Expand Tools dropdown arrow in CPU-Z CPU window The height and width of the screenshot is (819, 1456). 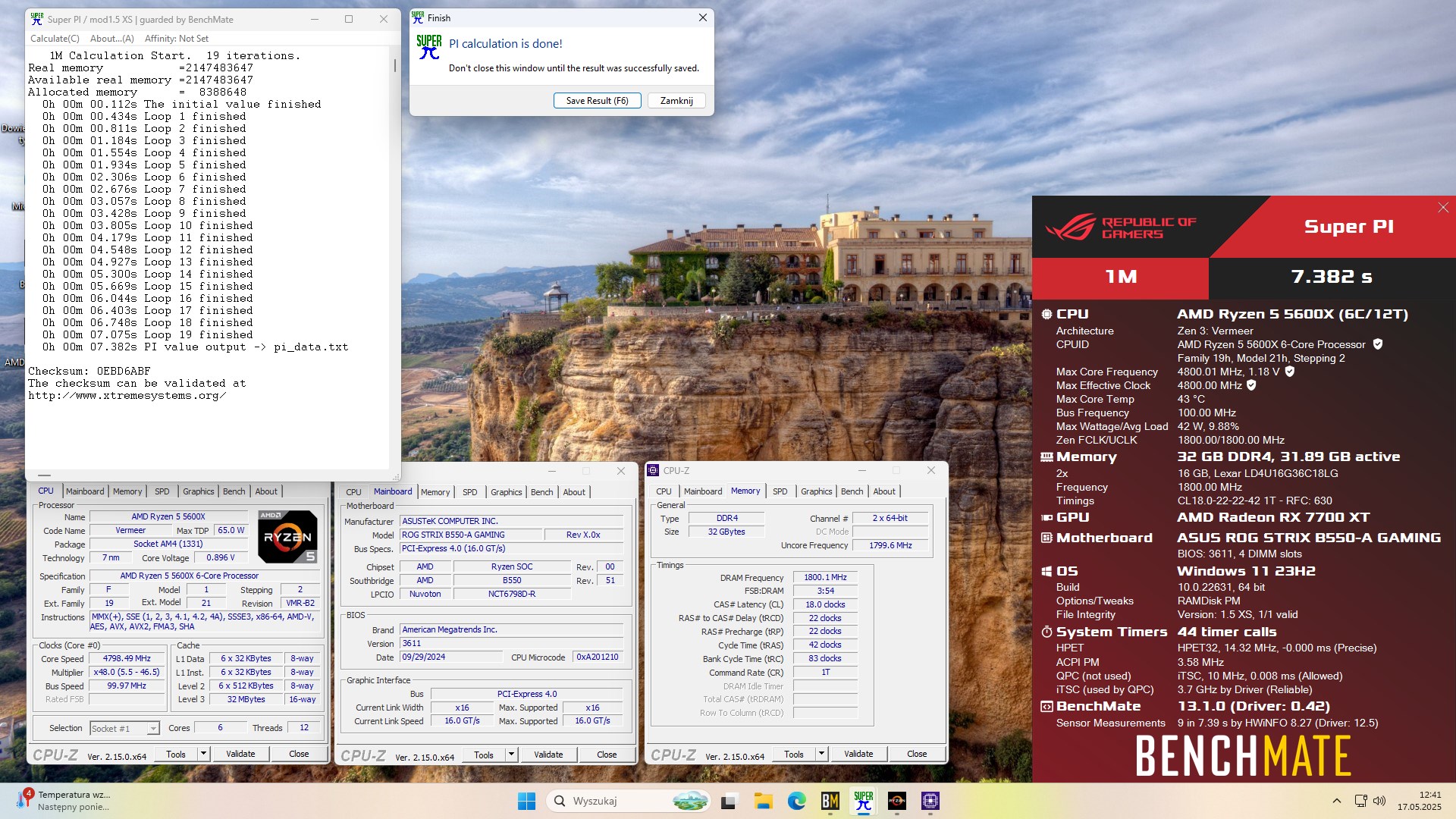tap(203, 754)
